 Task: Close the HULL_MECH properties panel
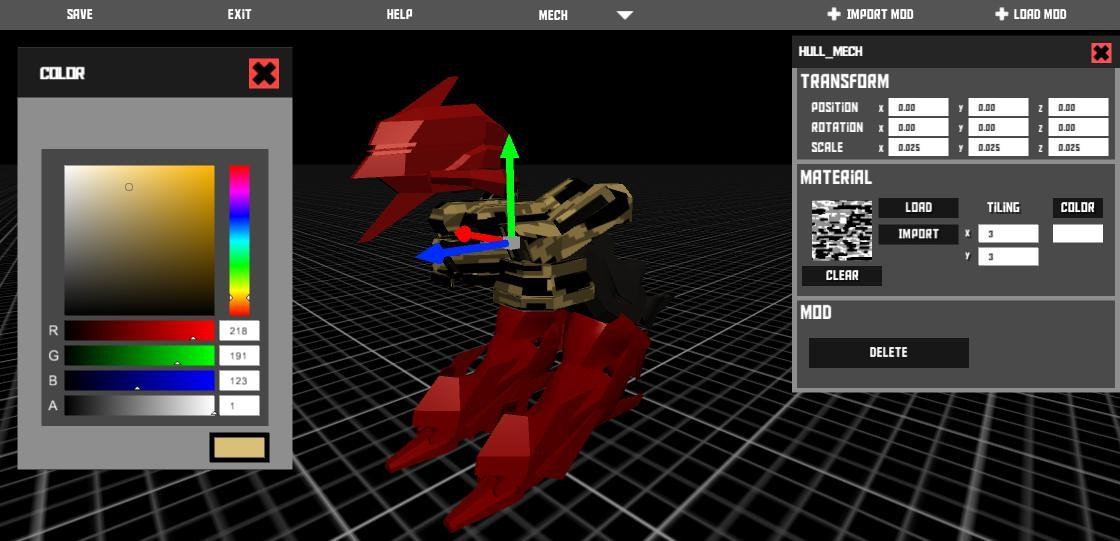tap(1101, 52)
